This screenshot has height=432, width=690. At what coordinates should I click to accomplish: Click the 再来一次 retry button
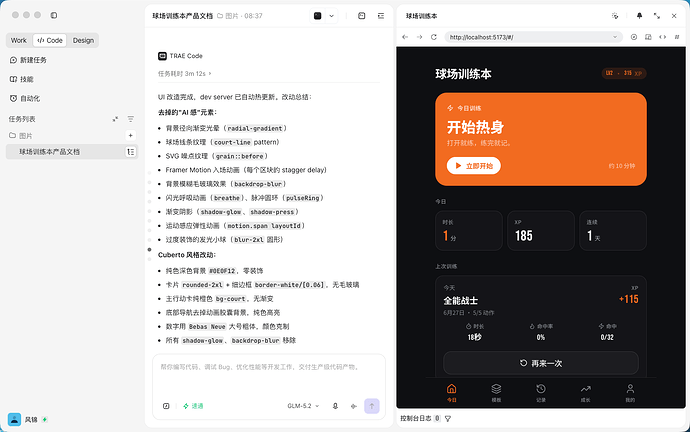click(541, 363)
